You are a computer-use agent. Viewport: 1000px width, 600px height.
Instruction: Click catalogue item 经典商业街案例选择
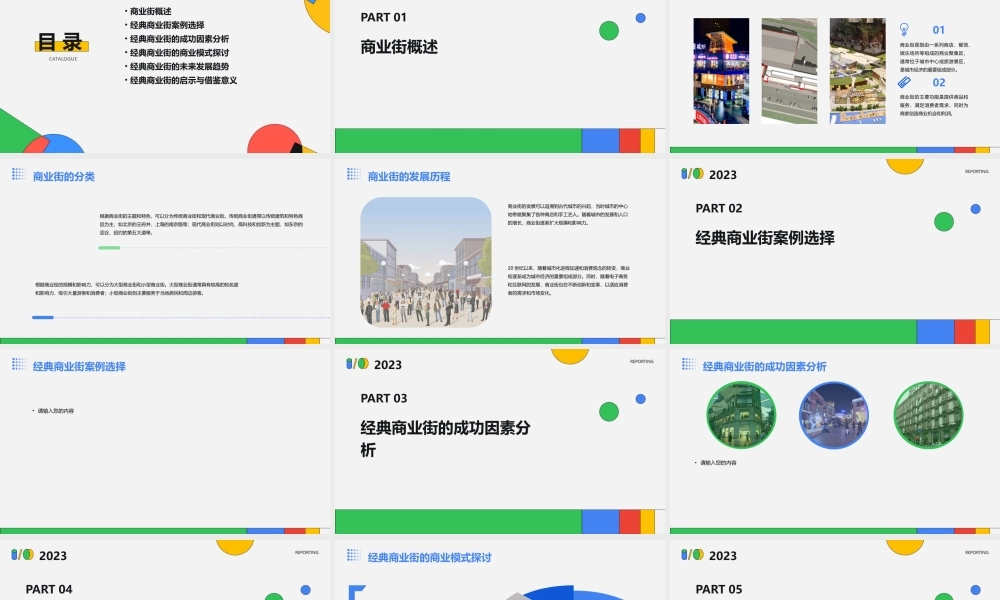pos(167,25)
